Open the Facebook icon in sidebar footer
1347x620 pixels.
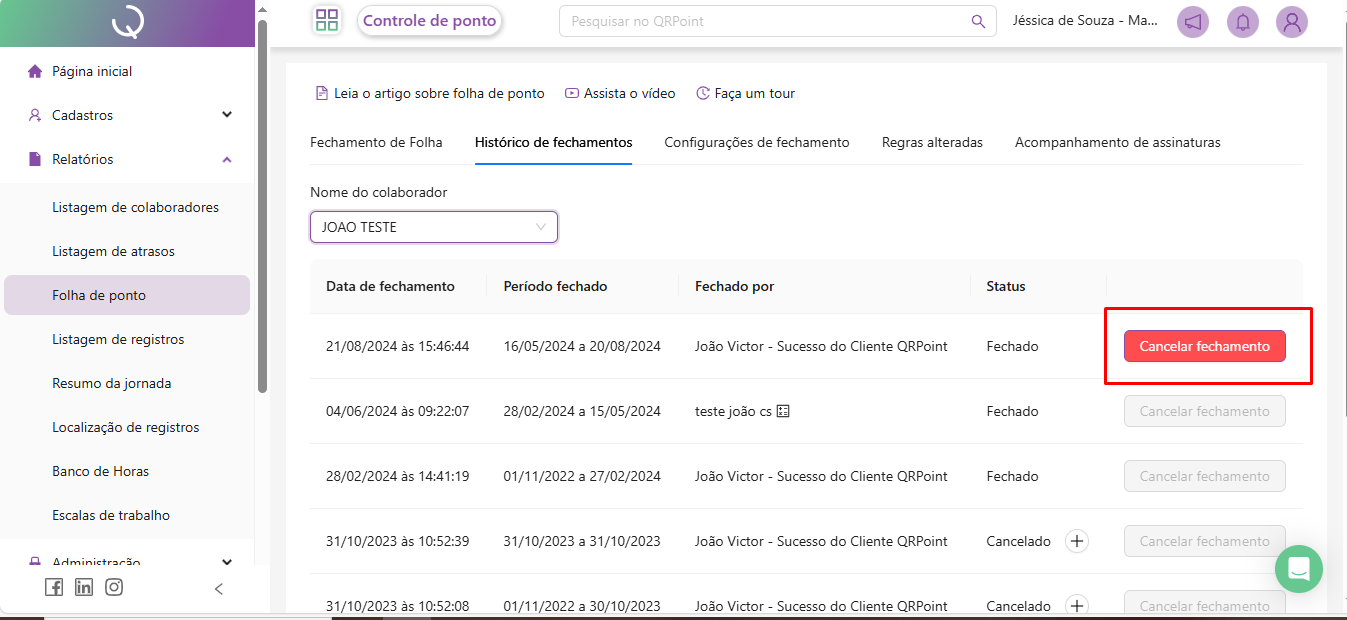(54, 588)
